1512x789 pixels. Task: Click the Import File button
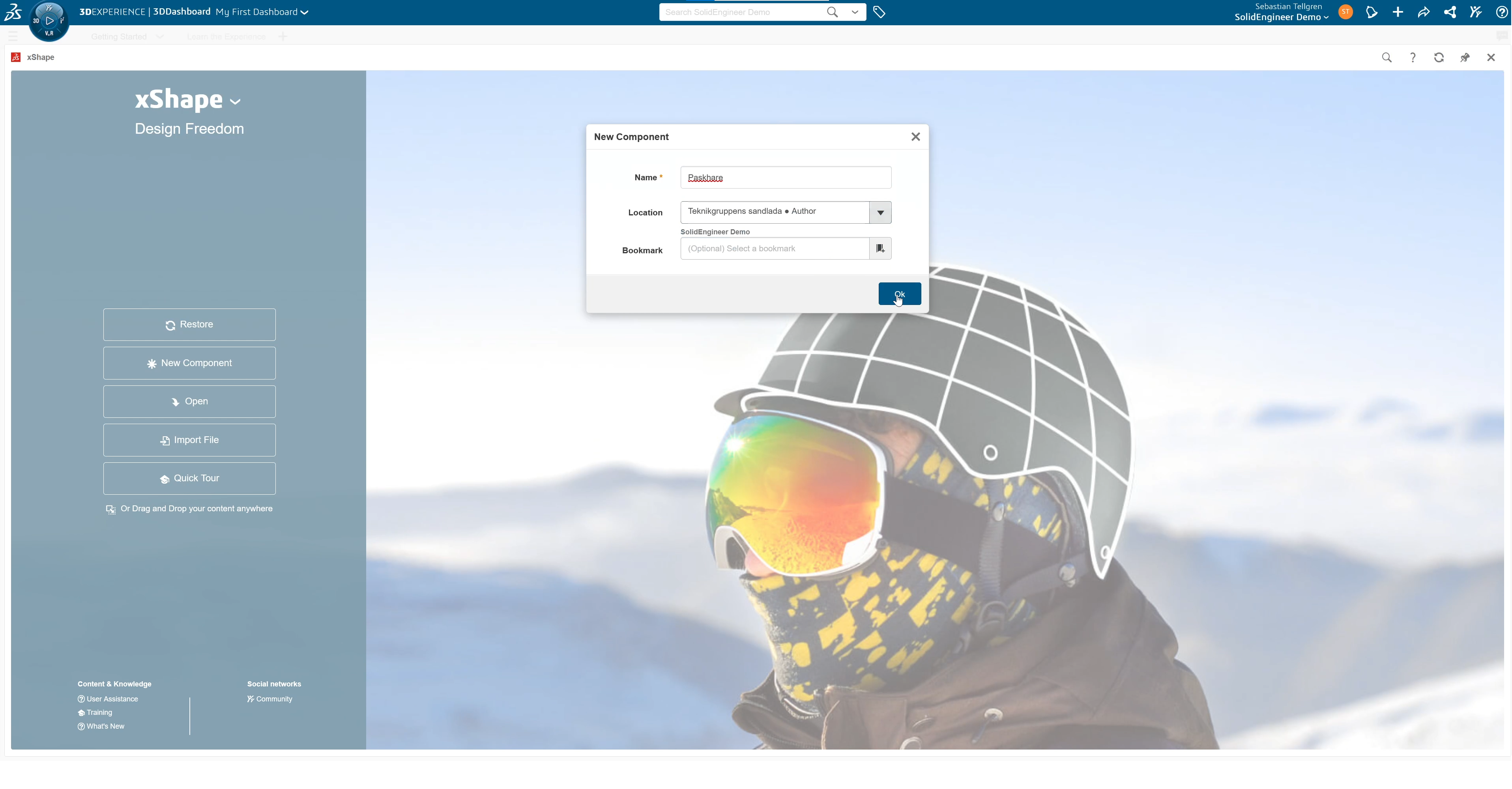tap(189, 440)
